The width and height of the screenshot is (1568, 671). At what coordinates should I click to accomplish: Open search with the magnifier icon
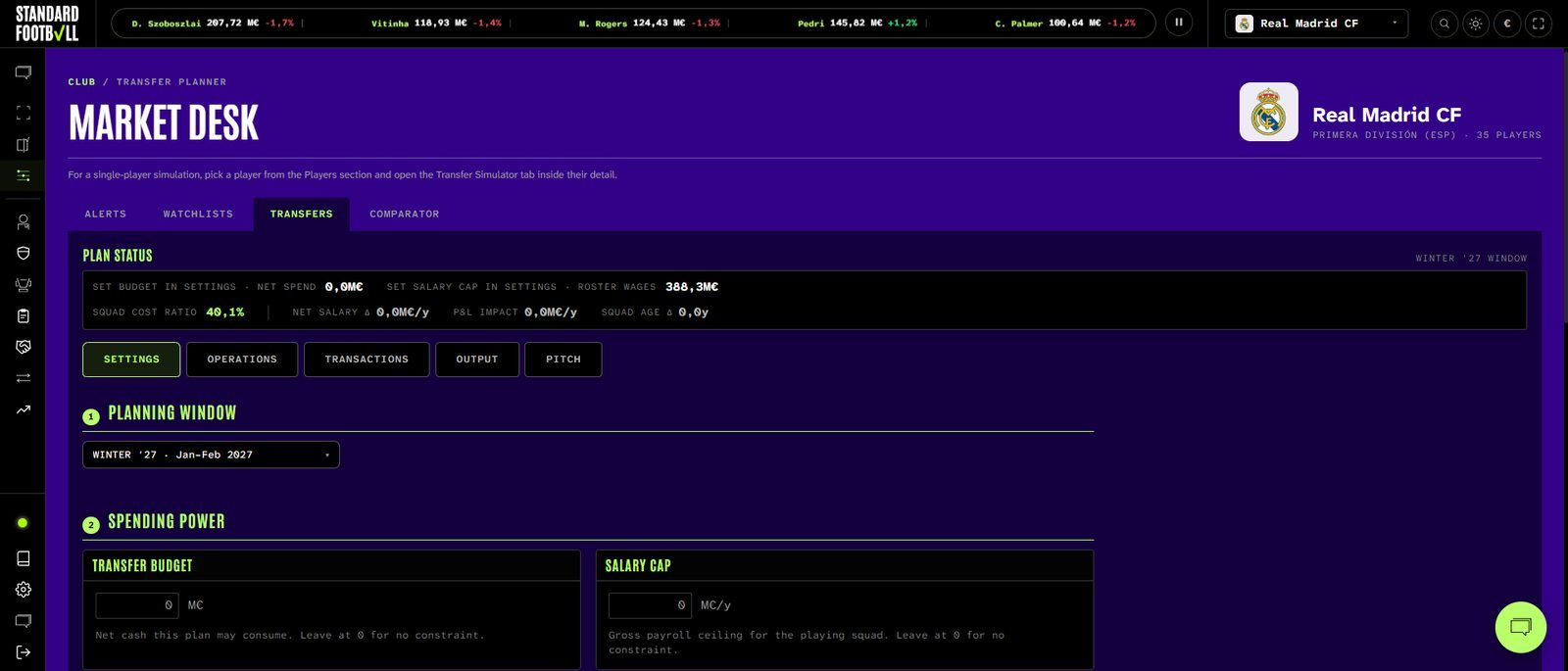click(1445, 24)
